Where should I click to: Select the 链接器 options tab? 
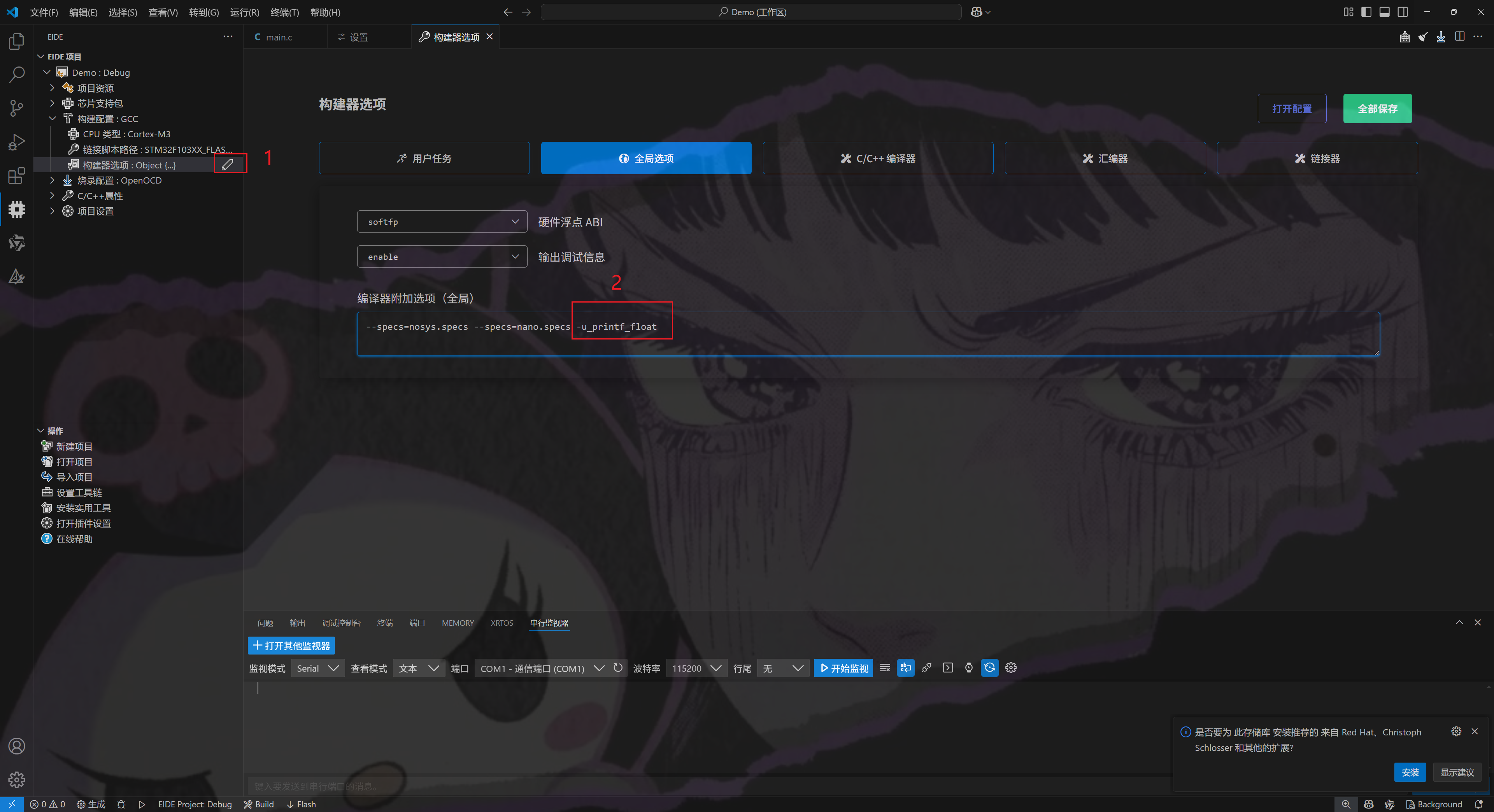click(x=1317, y=158)
